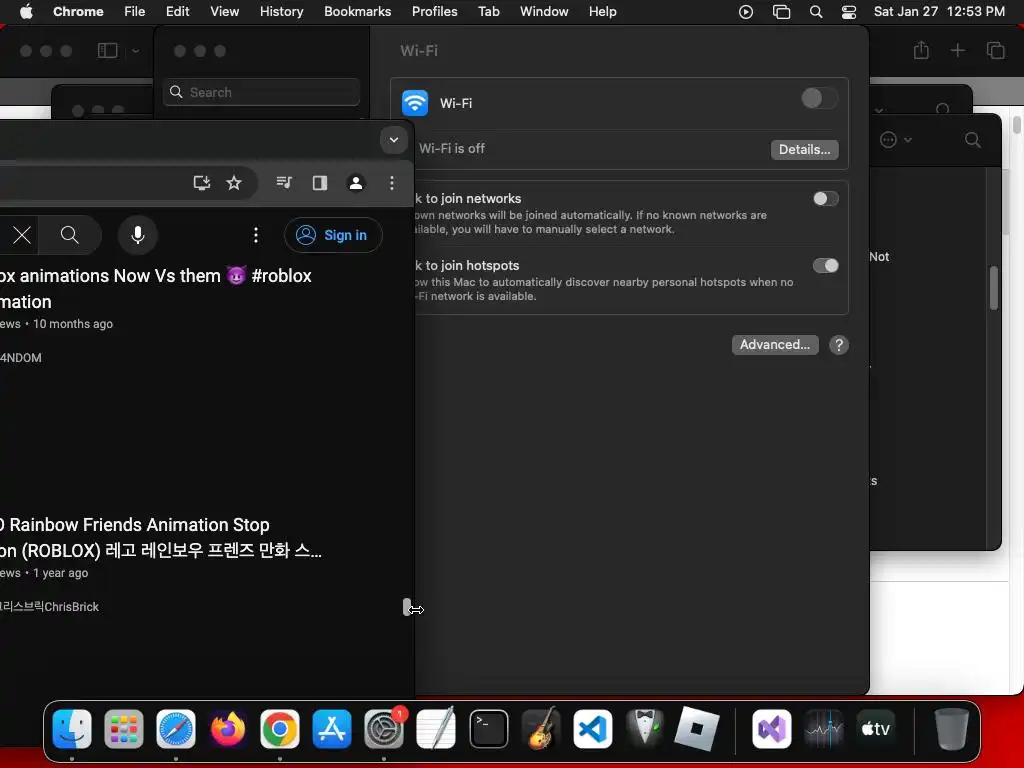
Task: Open the History menu
Action: tap(281, 11)
